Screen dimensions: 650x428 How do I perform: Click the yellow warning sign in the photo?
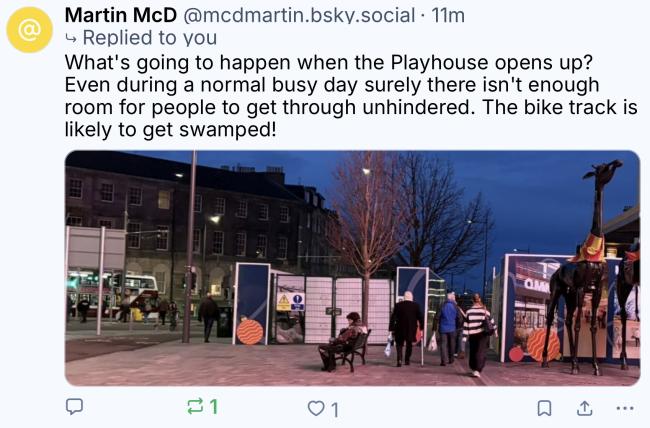click(284, 302)
